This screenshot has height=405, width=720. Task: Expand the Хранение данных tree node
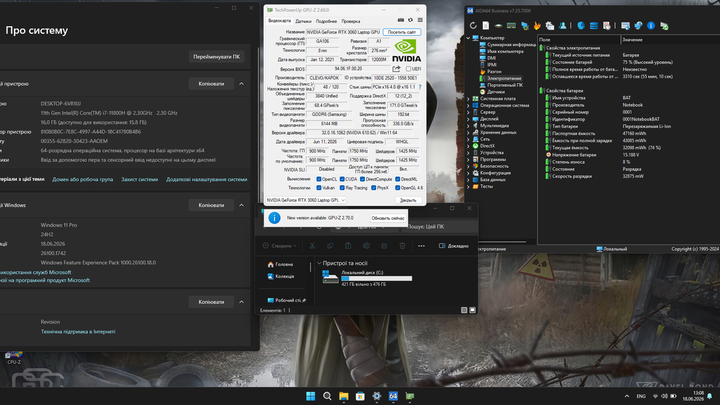pyautogui.click(x=468, y=132)
